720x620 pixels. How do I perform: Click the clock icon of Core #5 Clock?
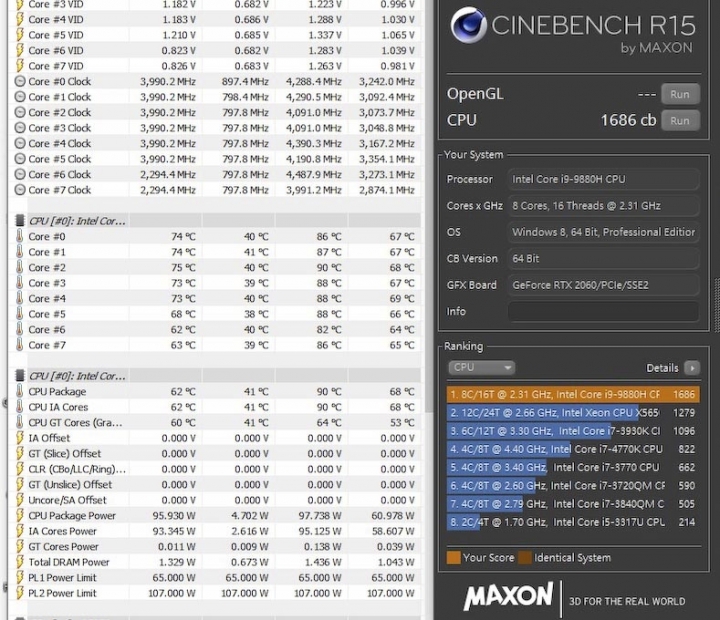click(x=20, y=159)
